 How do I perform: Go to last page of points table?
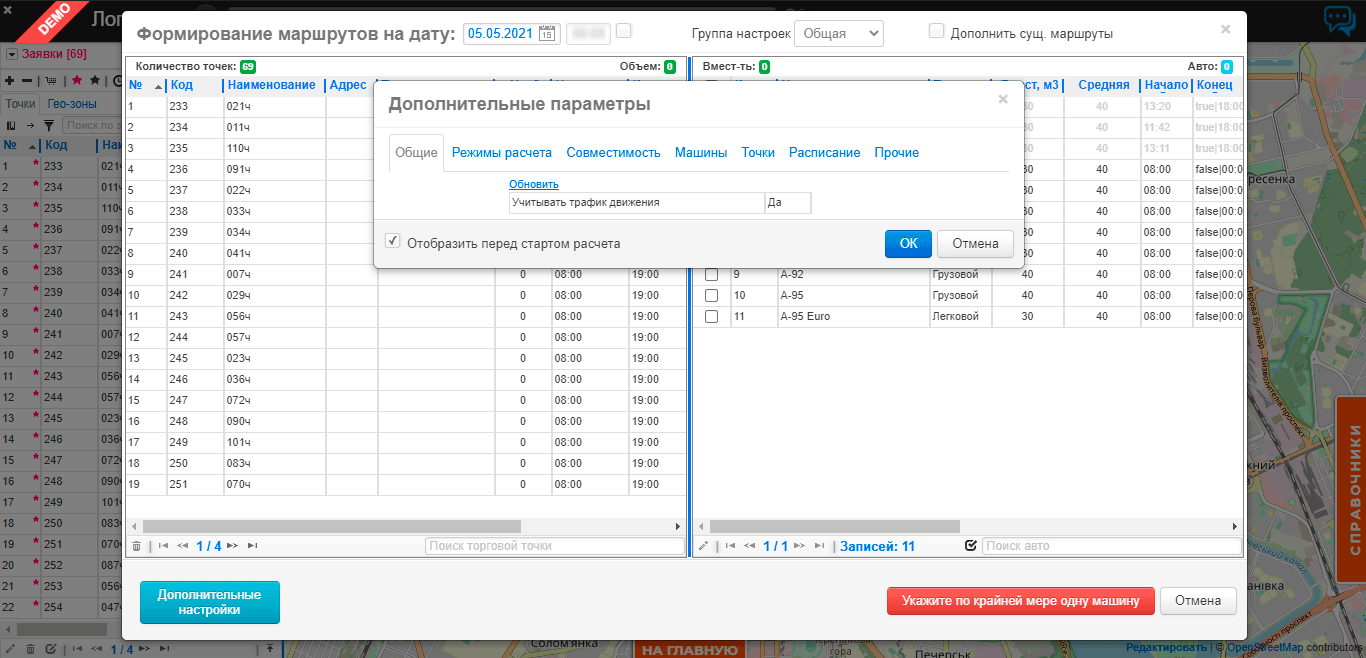(x=252, y=546)
